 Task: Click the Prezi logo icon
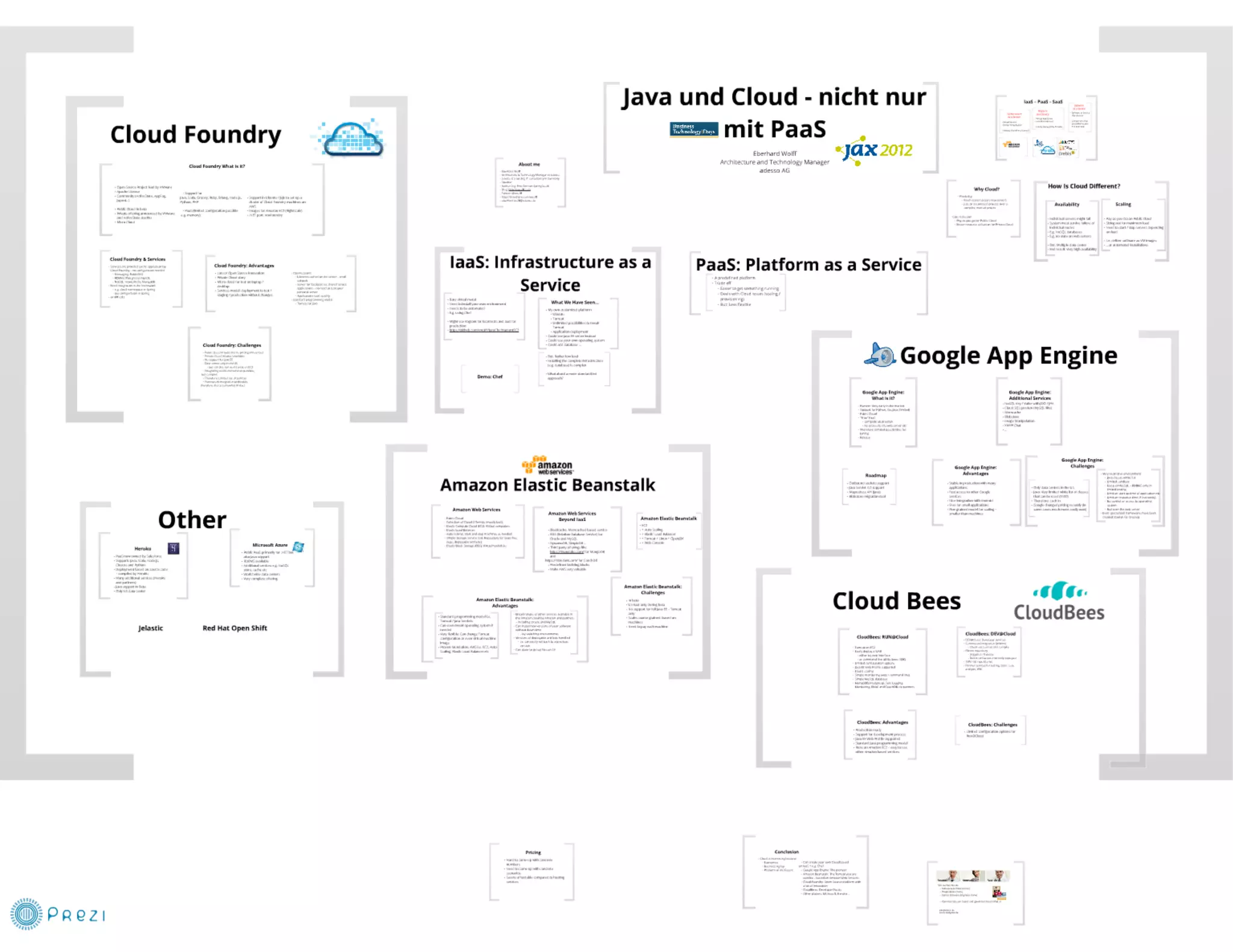pyautogui.click(x=26, y=914)
